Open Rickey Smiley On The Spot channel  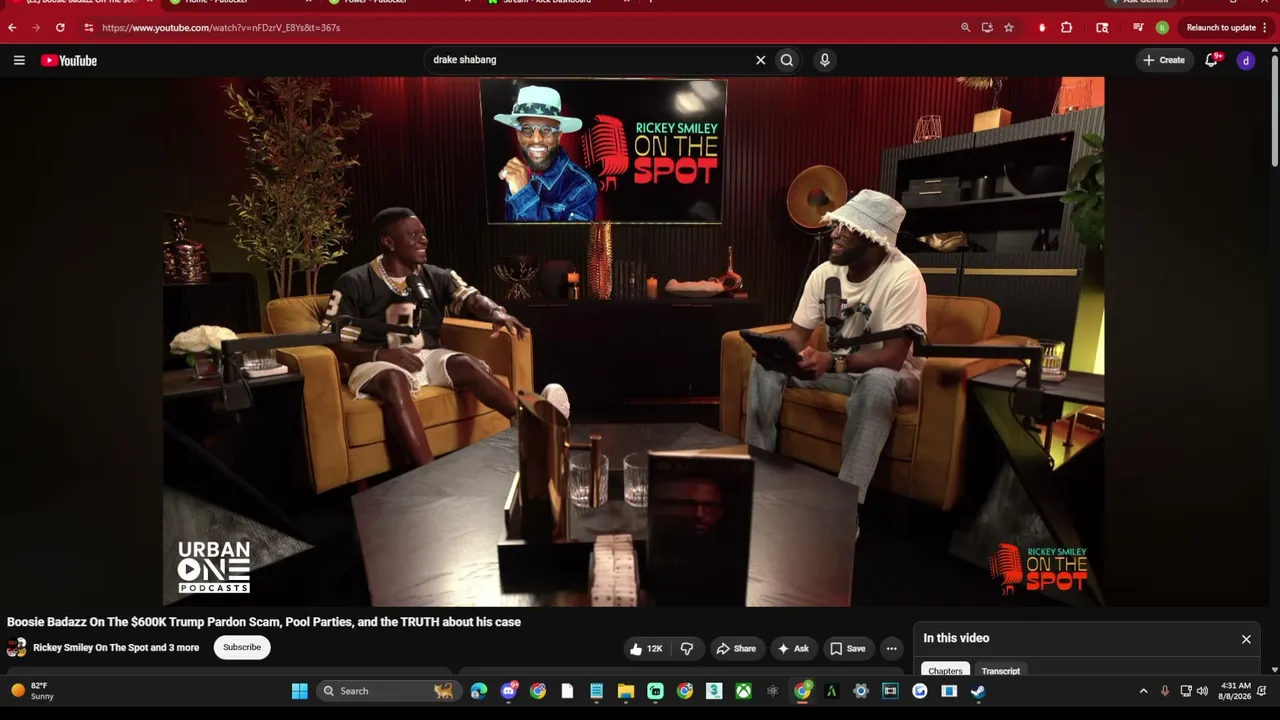coord(116,647)
